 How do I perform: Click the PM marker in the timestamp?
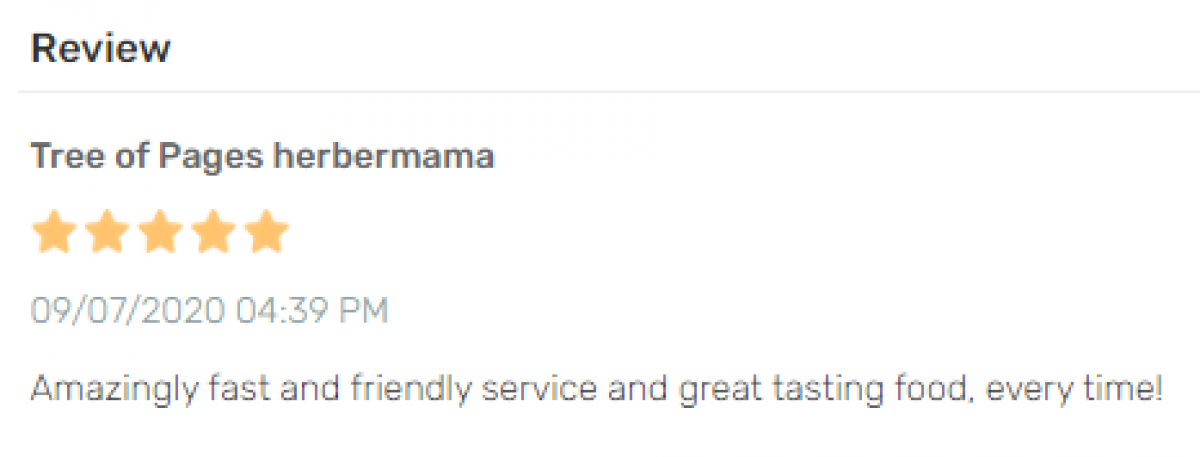[x=364, y=311]
